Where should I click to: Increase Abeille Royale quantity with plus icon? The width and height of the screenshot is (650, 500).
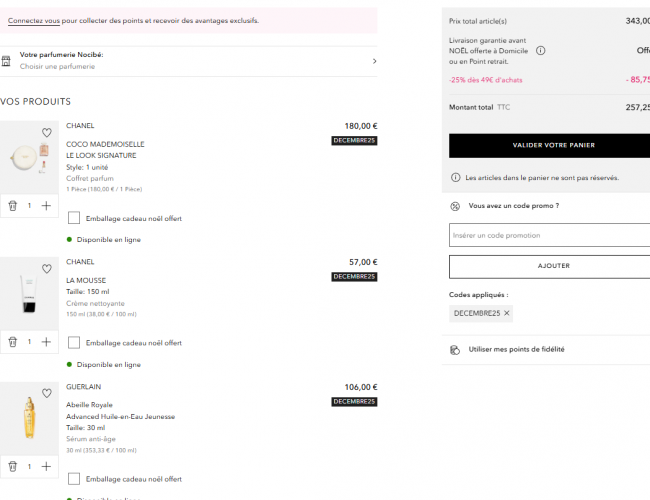46,466
